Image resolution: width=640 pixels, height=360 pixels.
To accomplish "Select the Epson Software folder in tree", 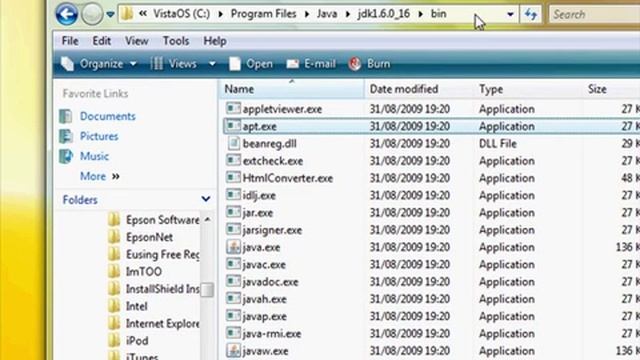I will coord(162,220).
